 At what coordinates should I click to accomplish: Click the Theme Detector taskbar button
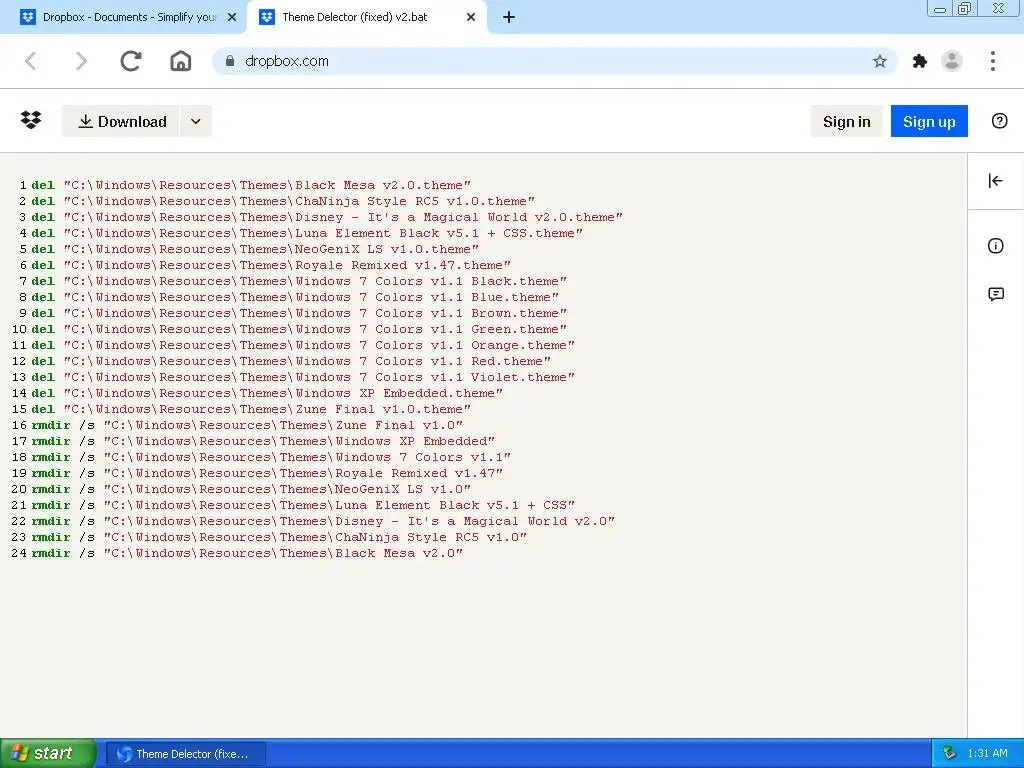[x=185, y=754]
